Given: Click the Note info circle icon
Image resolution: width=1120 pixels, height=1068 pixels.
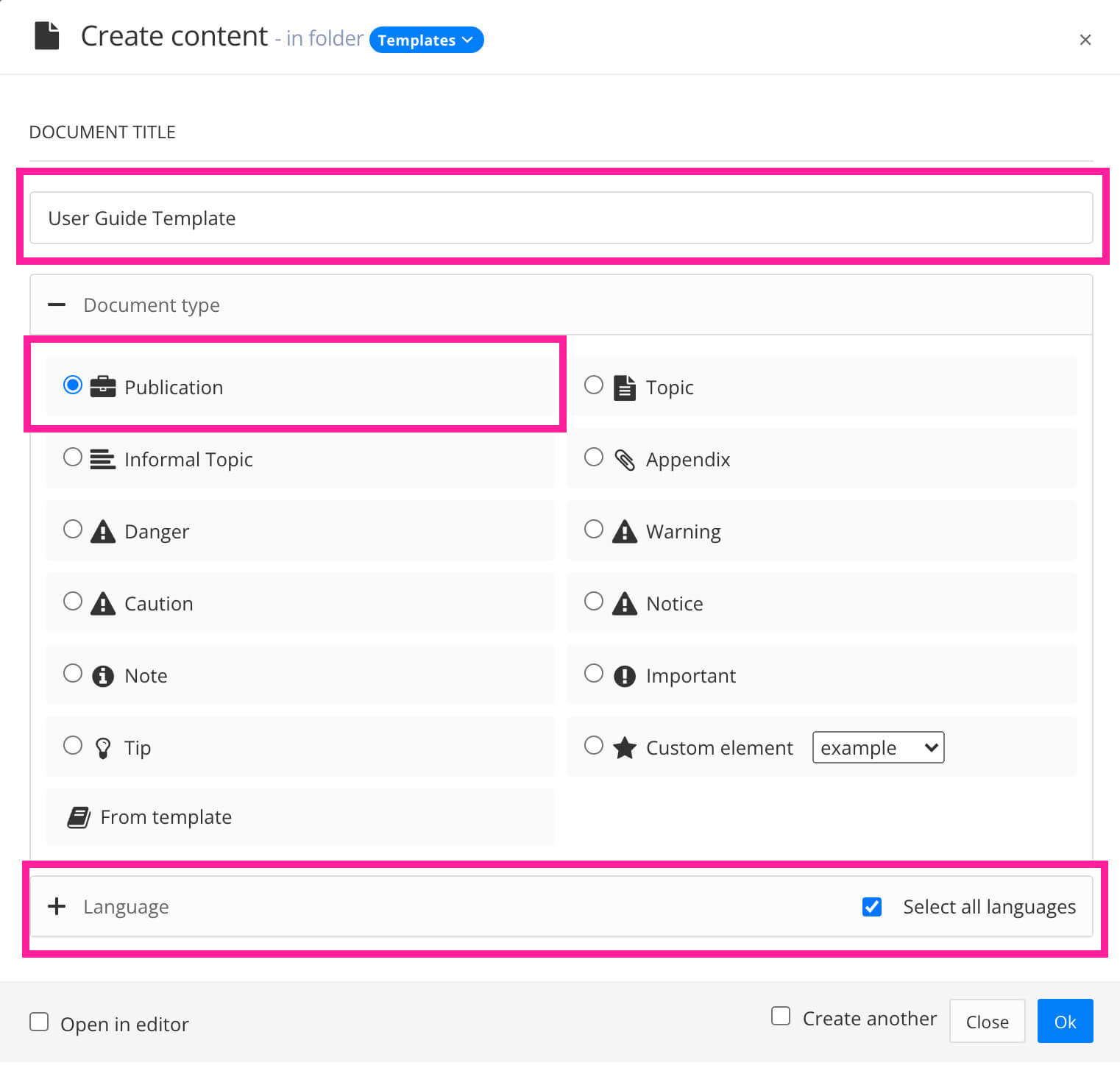Looking at the screenshot, I should [x=103, y=674].
